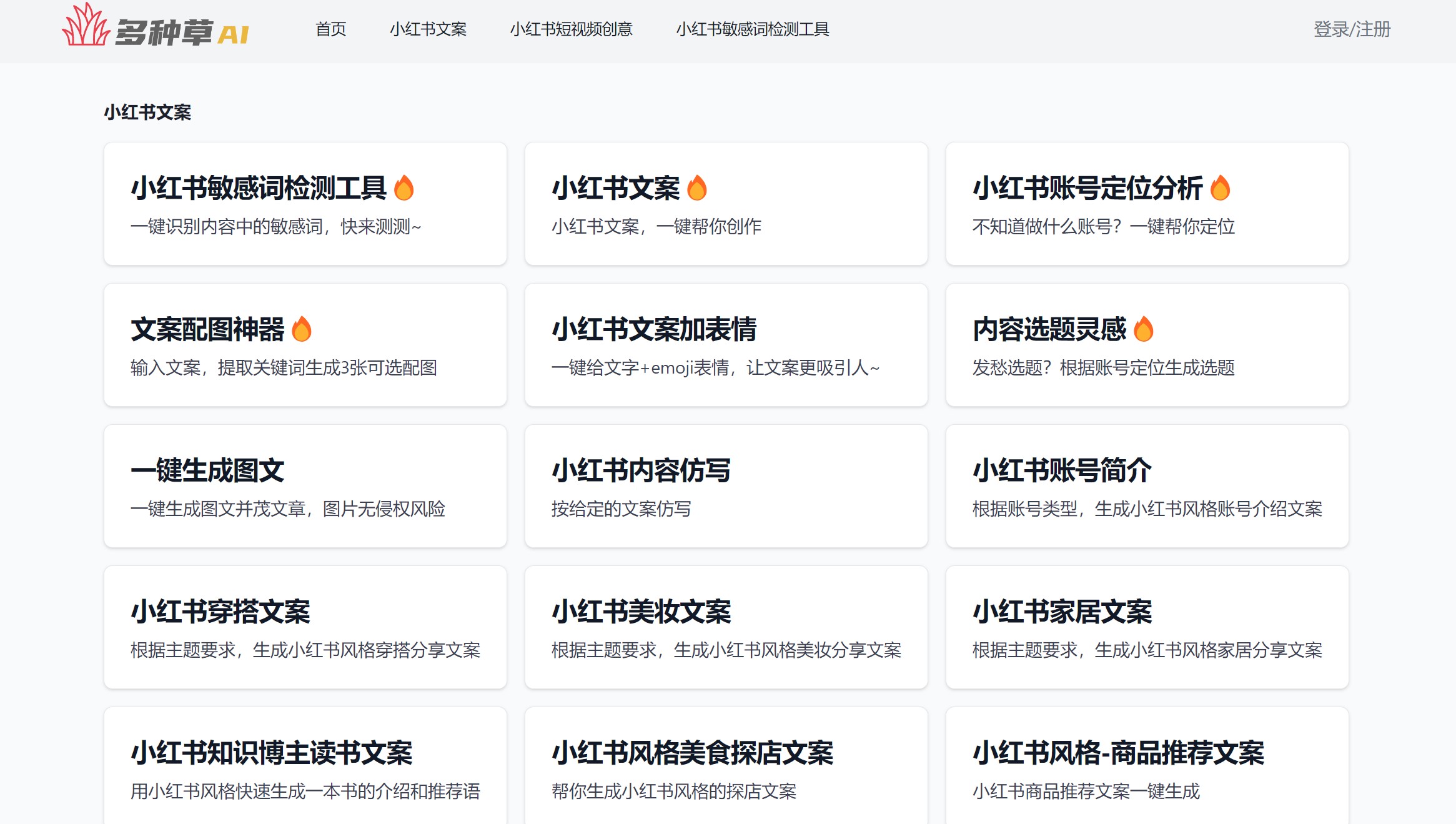The image size is (1456, 824).
Task: Go to 小红书短视频创意 nav item
Action: (571, 29)
